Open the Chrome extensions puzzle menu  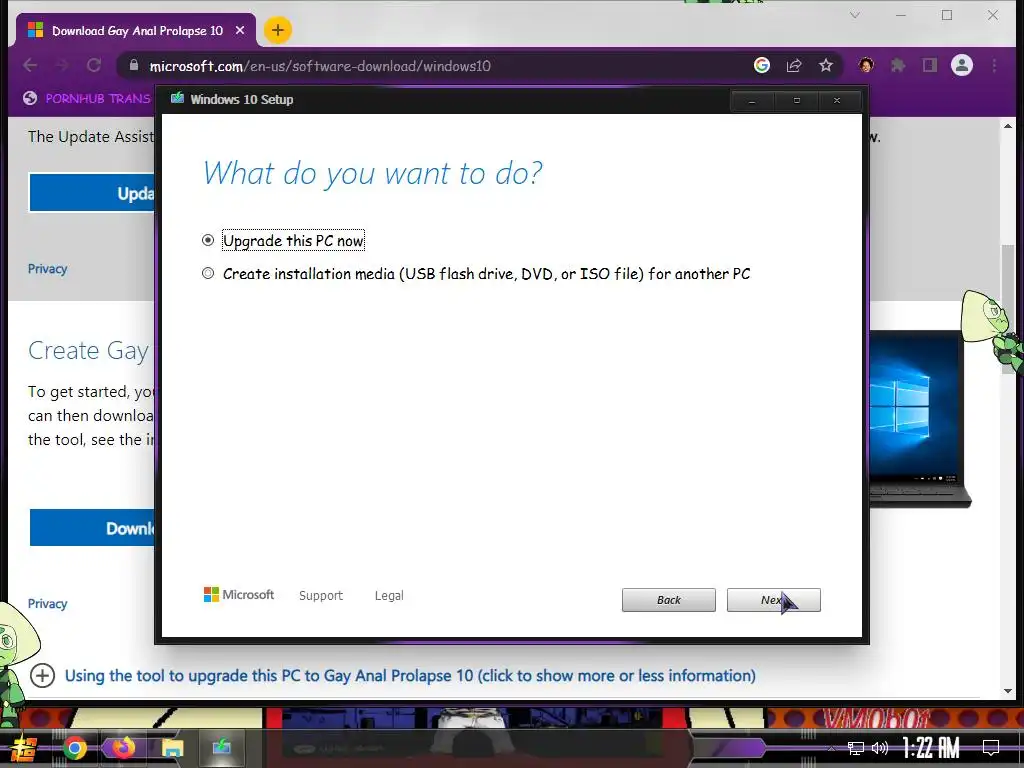pyautogui.click(x=898, y=65)
